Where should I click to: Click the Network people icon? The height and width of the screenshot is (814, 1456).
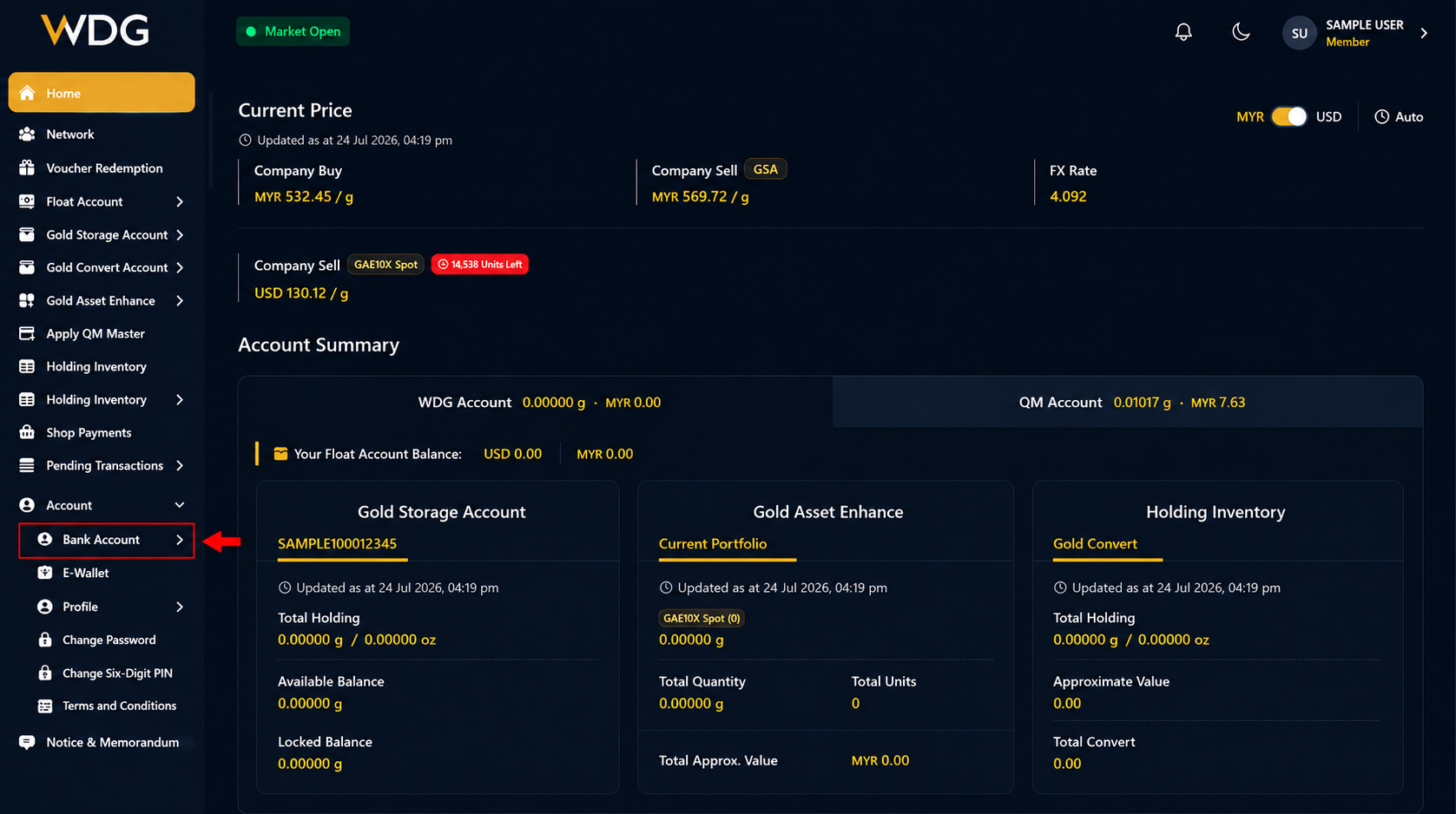tap(27, 135)
